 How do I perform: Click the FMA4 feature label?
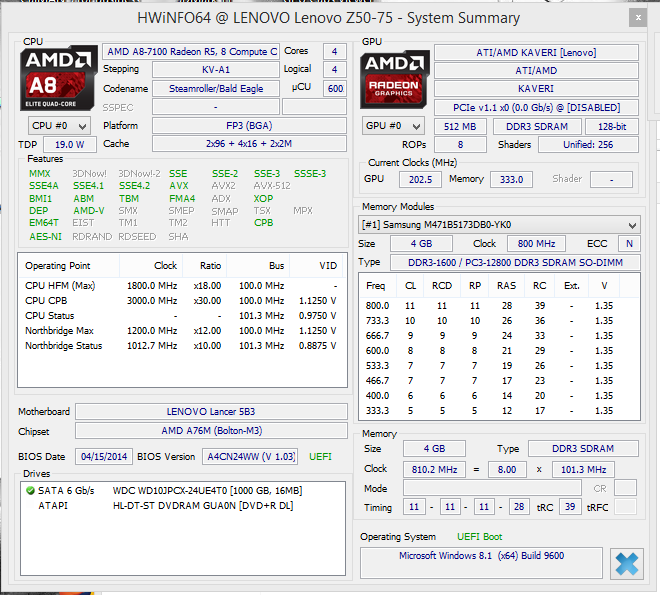(182, 199)
